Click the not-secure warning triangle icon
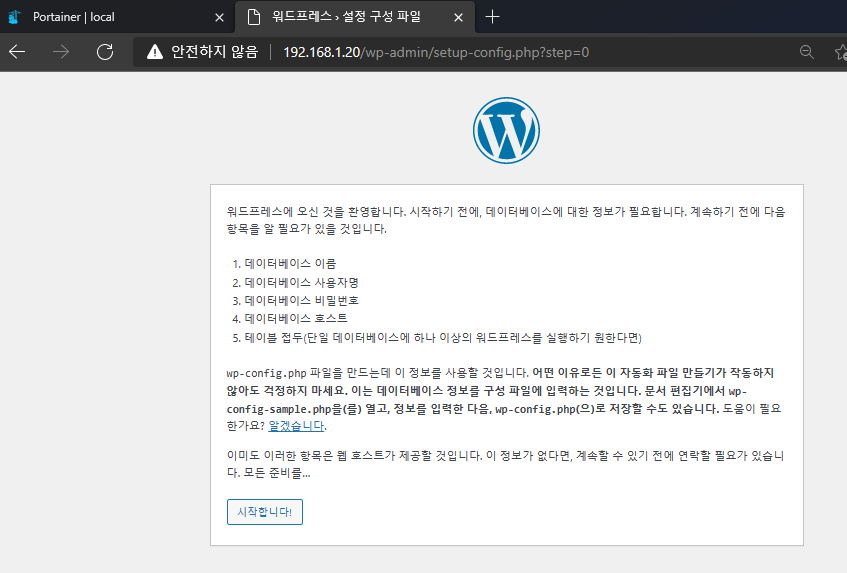 154,52
